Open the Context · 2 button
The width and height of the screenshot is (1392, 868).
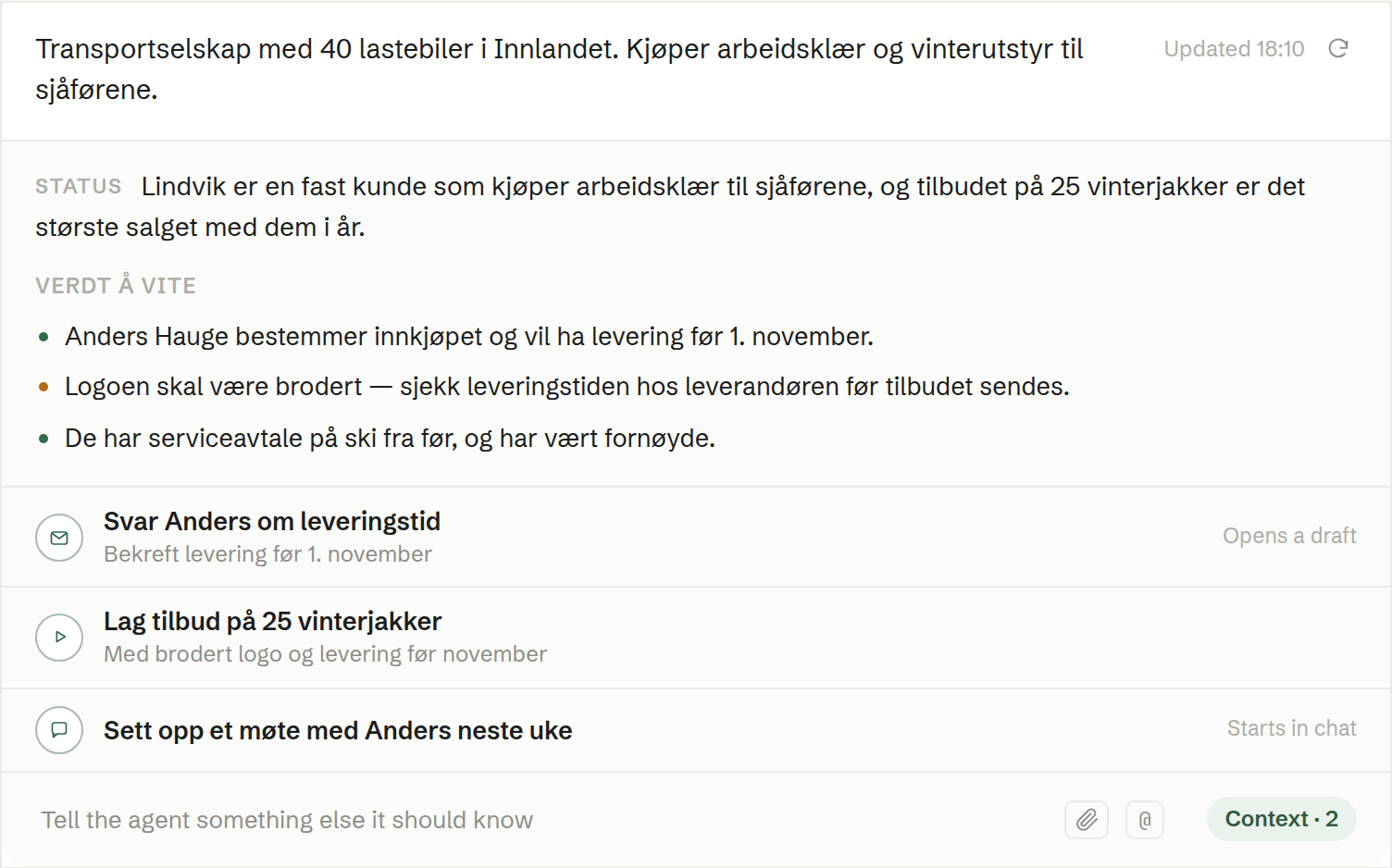pos(1281,819)
